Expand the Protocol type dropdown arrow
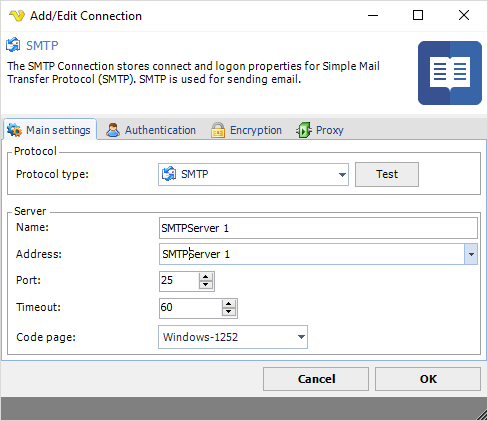Viewport: 488px width, 421px height. [342, 174]
